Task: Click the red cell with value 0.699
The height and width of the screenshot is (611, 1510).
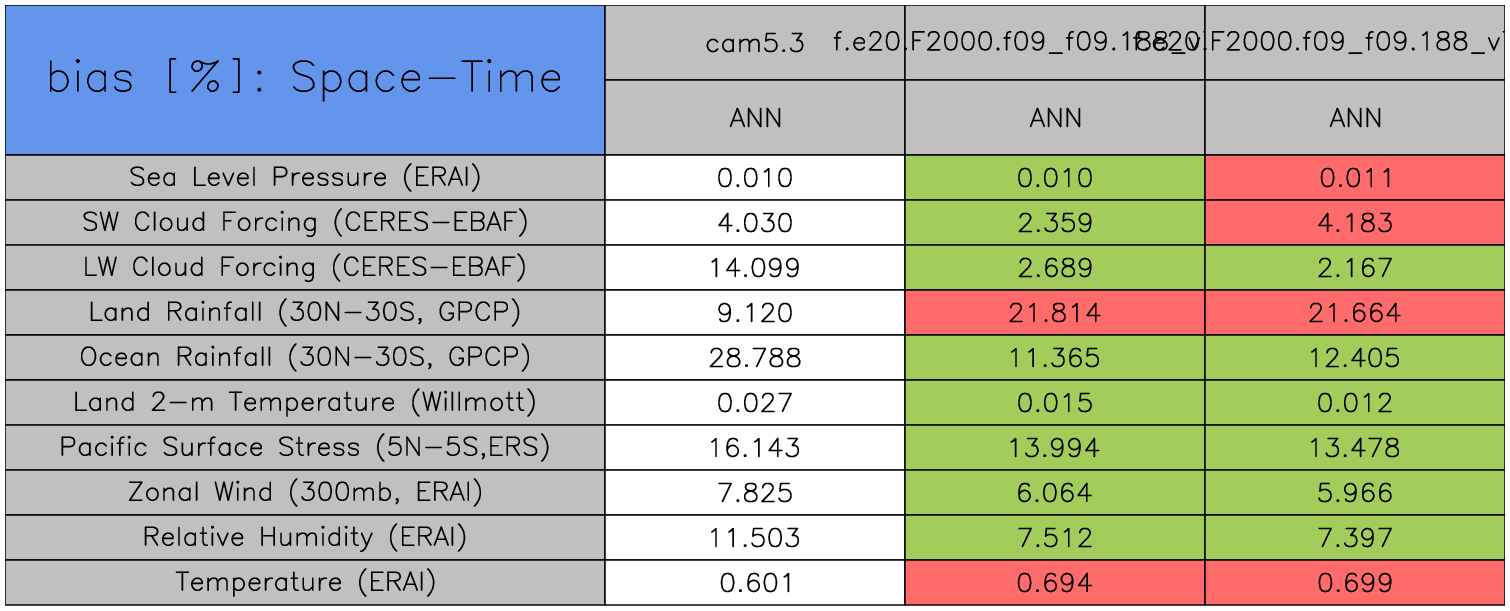Action: pos(1355,583)
